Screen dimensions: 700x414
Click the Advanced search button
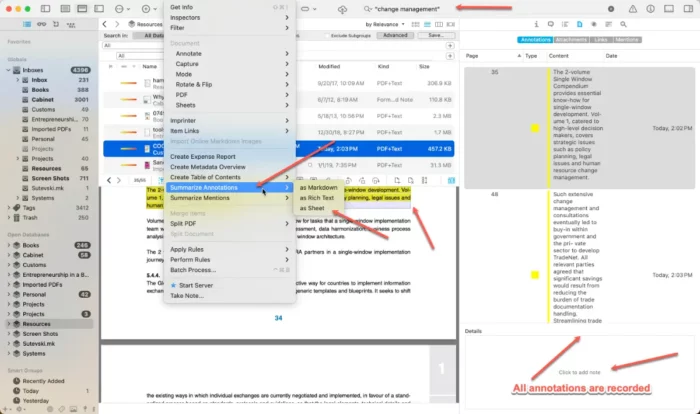[395, 35]
